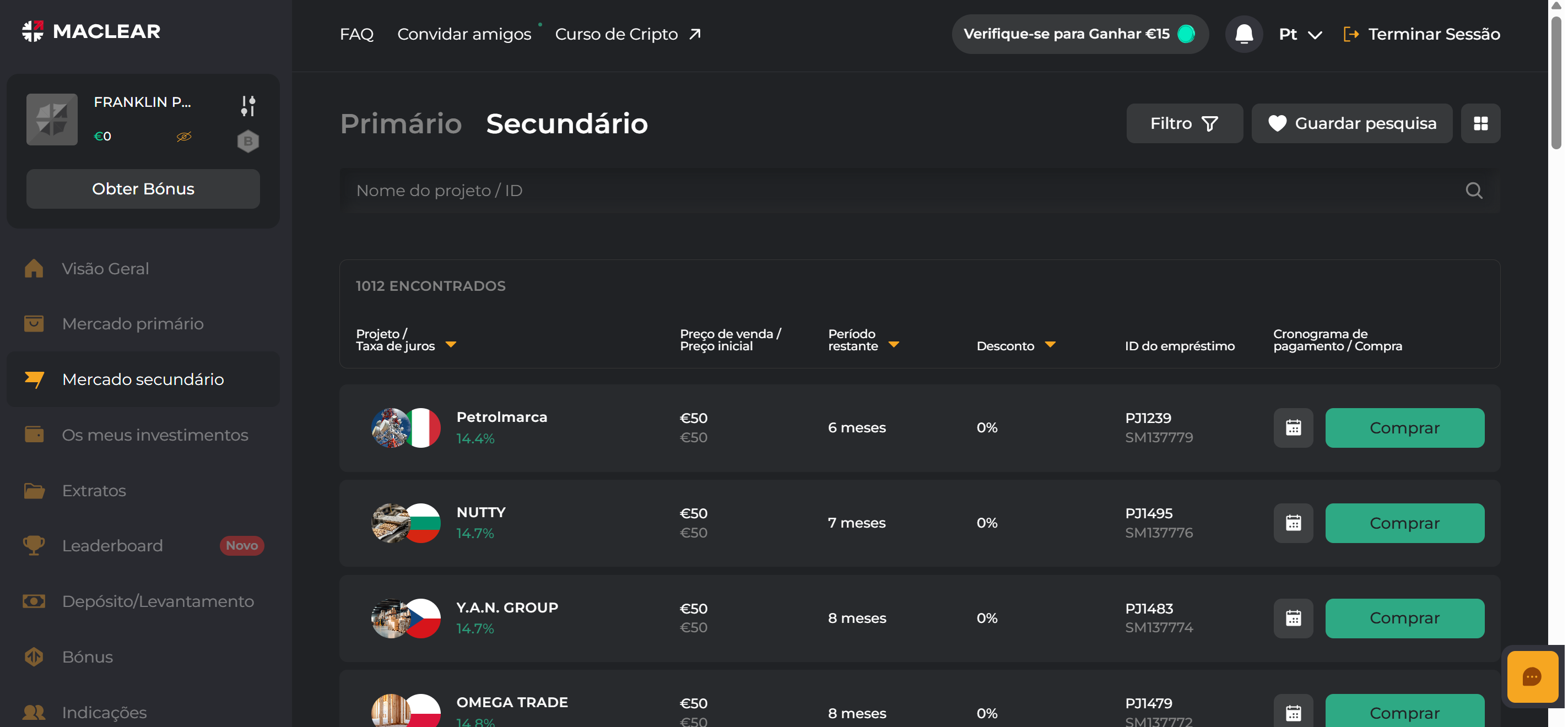Screen dimensions: 1568x727
Task: Open Y.A.N. GROUP payment calendar
Action: click(1293, 618)
